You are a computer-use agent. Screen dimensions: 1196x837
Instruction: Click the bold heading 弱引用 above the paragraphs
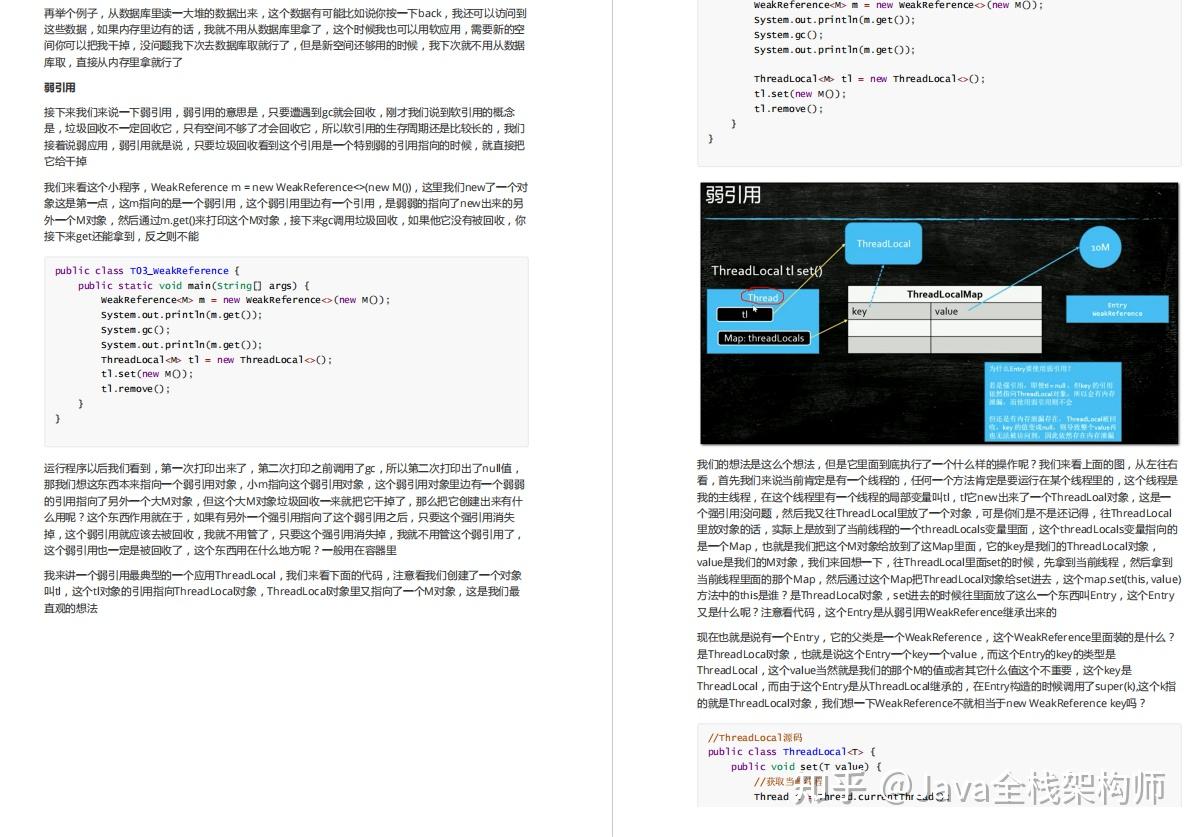pos(59,87)
